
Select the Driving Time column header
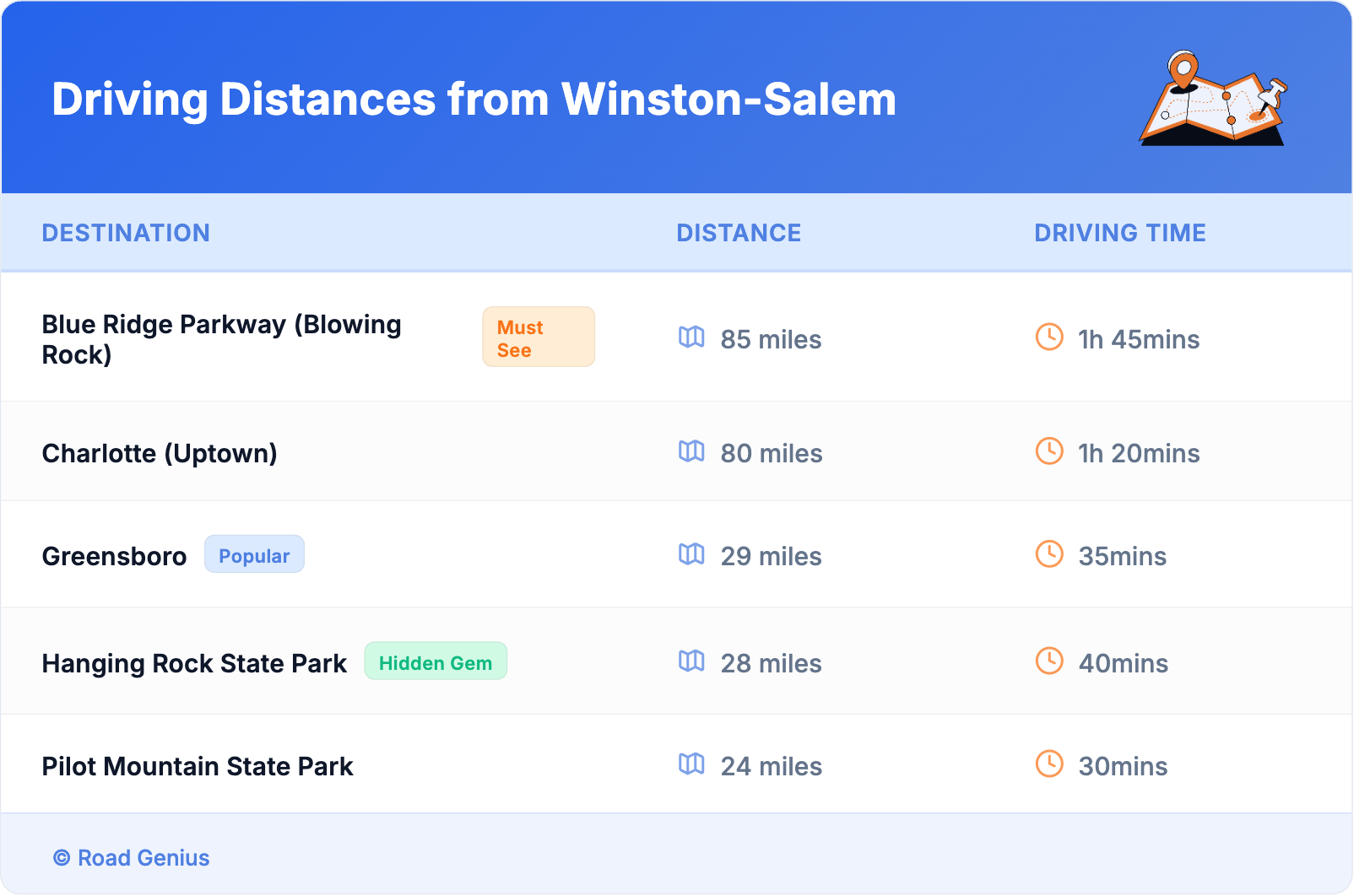(x=1120, y=233)
